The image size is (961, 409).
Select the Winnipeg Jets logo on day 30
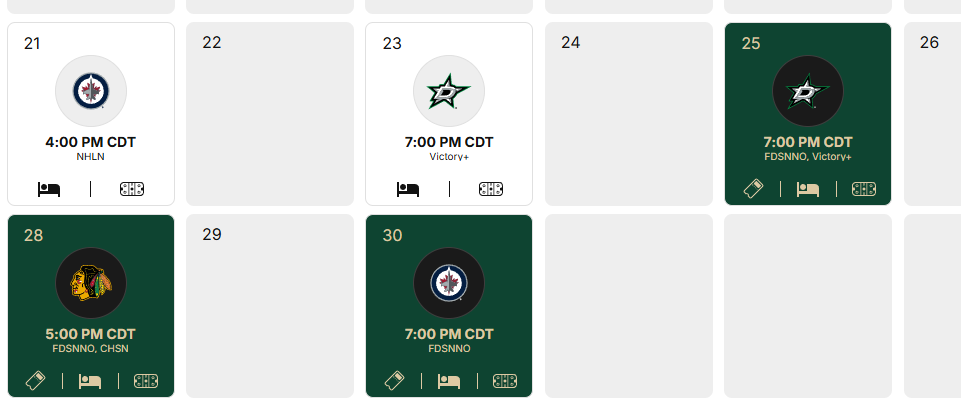[449, 284]
